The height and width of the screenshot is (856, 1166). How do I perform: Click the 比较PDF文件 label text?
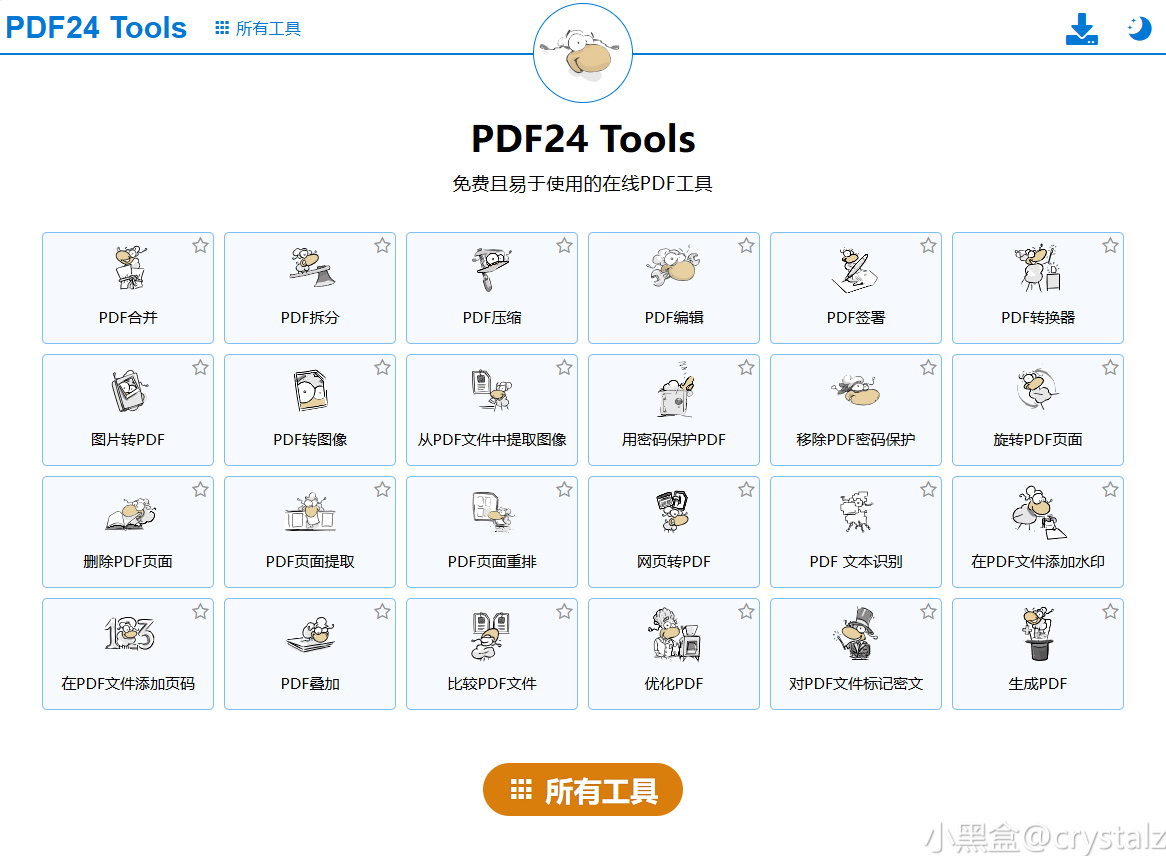492,683
